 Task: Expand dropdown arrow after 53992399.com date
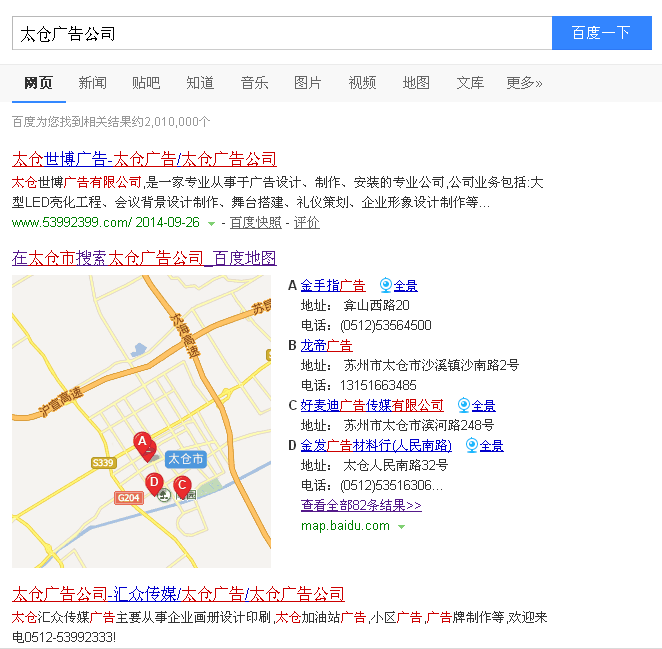tap(211, 223)
